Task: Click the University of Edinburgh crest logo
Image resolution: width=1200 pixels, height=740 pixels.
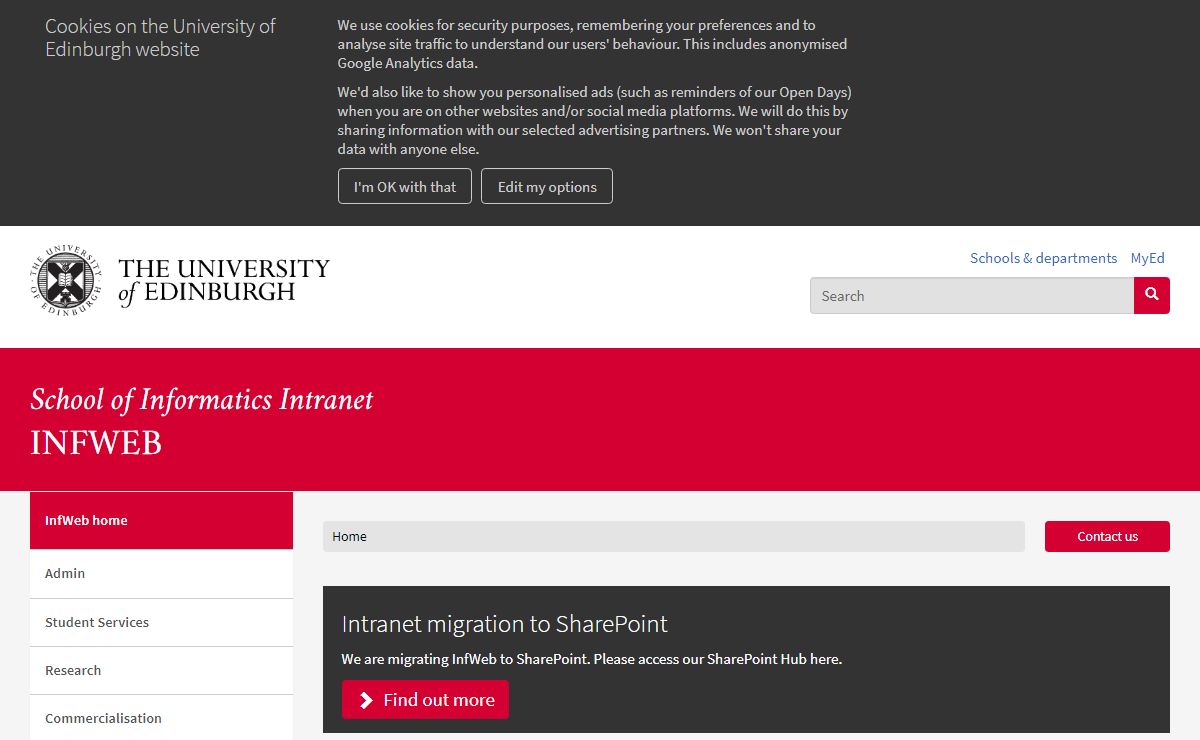Action: 67,279
